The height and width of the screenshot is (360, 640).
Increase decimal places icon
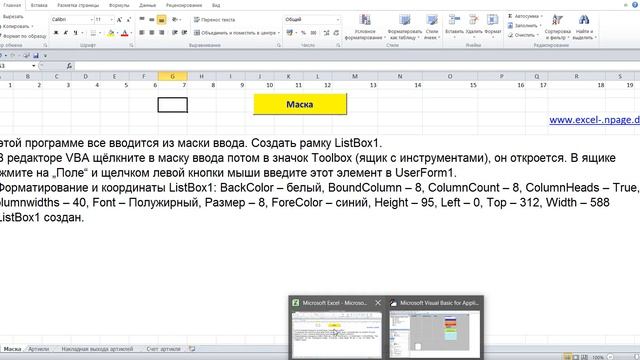point(326,33)
